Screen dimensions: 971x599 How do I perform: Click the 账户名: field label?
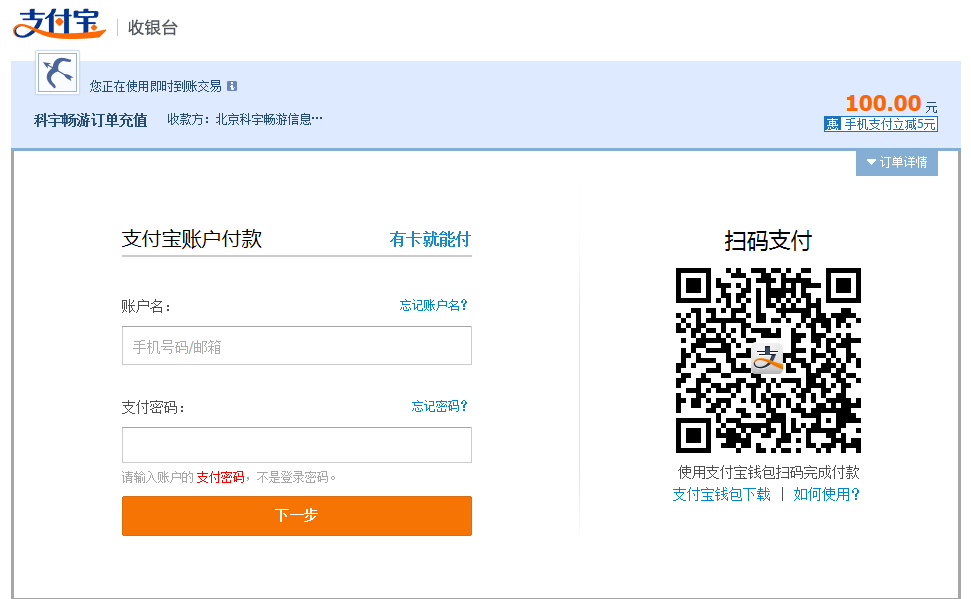(146, 307)
